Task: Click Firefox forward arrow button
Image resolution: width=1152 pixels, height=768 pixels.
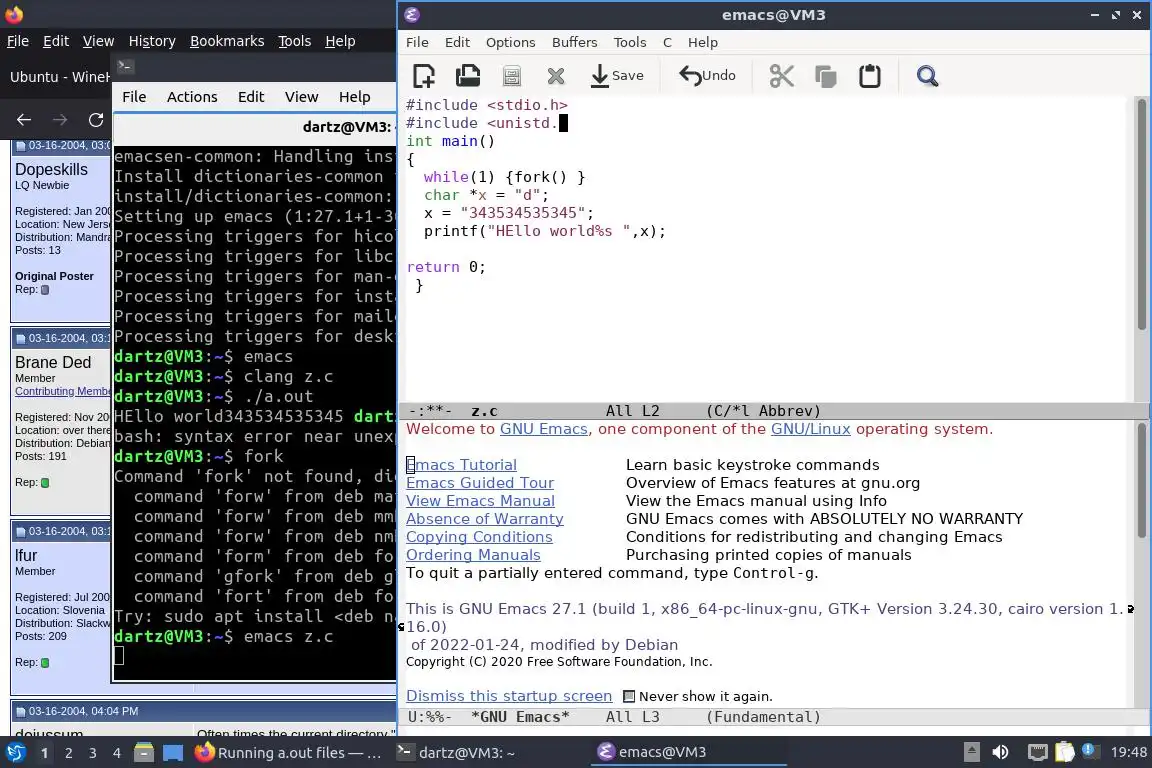Action: click(x=60, y=120)
